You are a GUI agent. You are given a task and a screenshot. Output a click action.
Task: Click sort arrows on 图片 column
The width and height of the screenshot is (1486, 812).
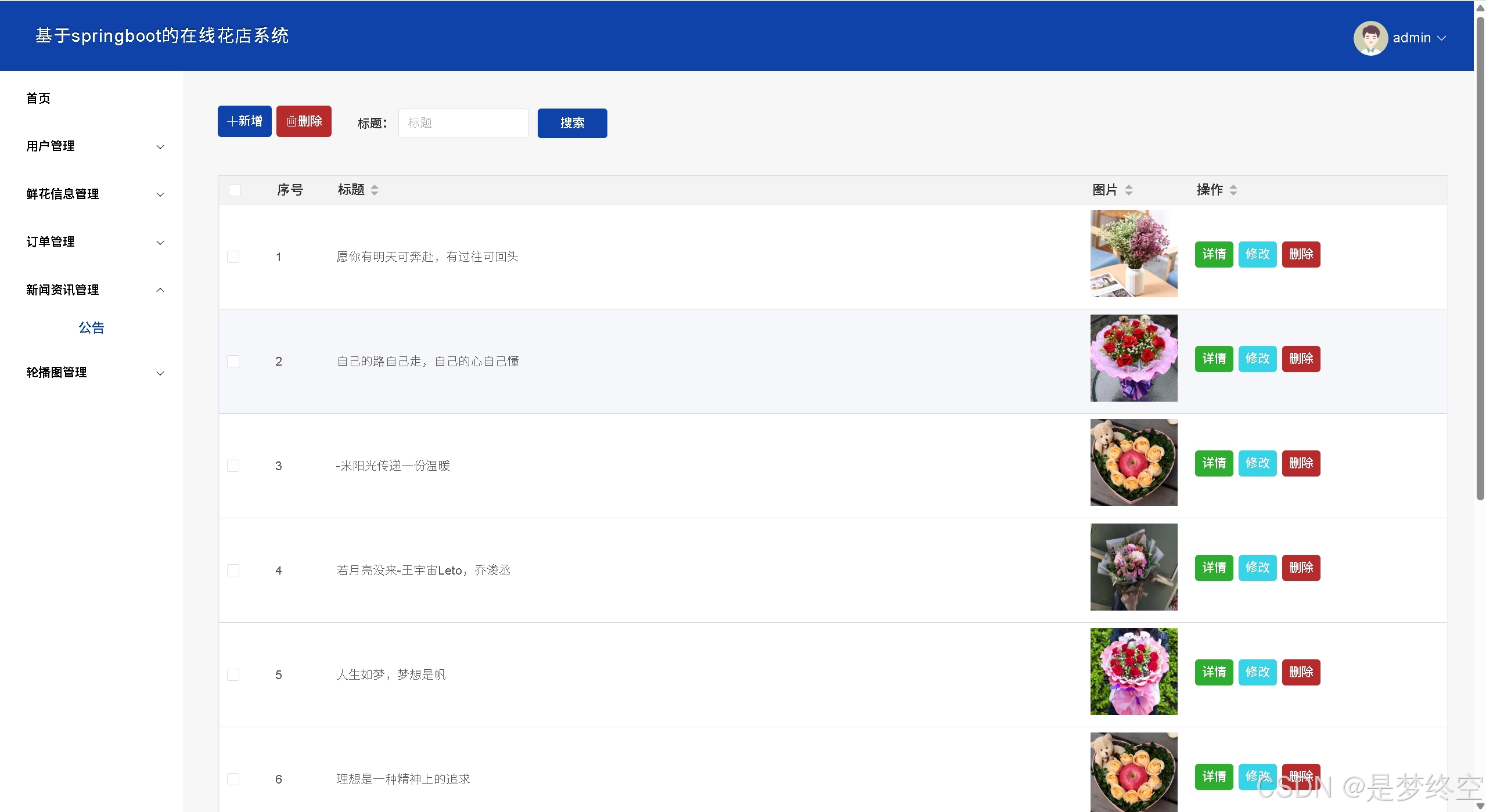(x=1128, y=190)
